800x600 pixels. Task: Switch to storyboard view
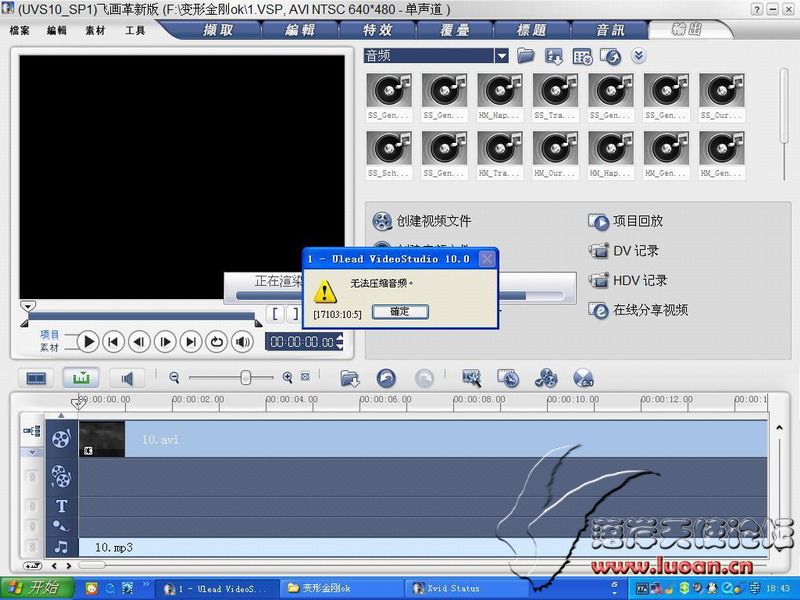click(x=37, y=378)
